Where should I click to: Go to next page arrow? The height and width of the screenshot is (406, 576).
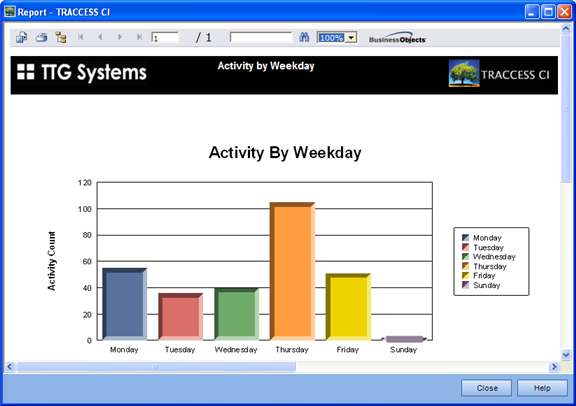click(120, 37)
